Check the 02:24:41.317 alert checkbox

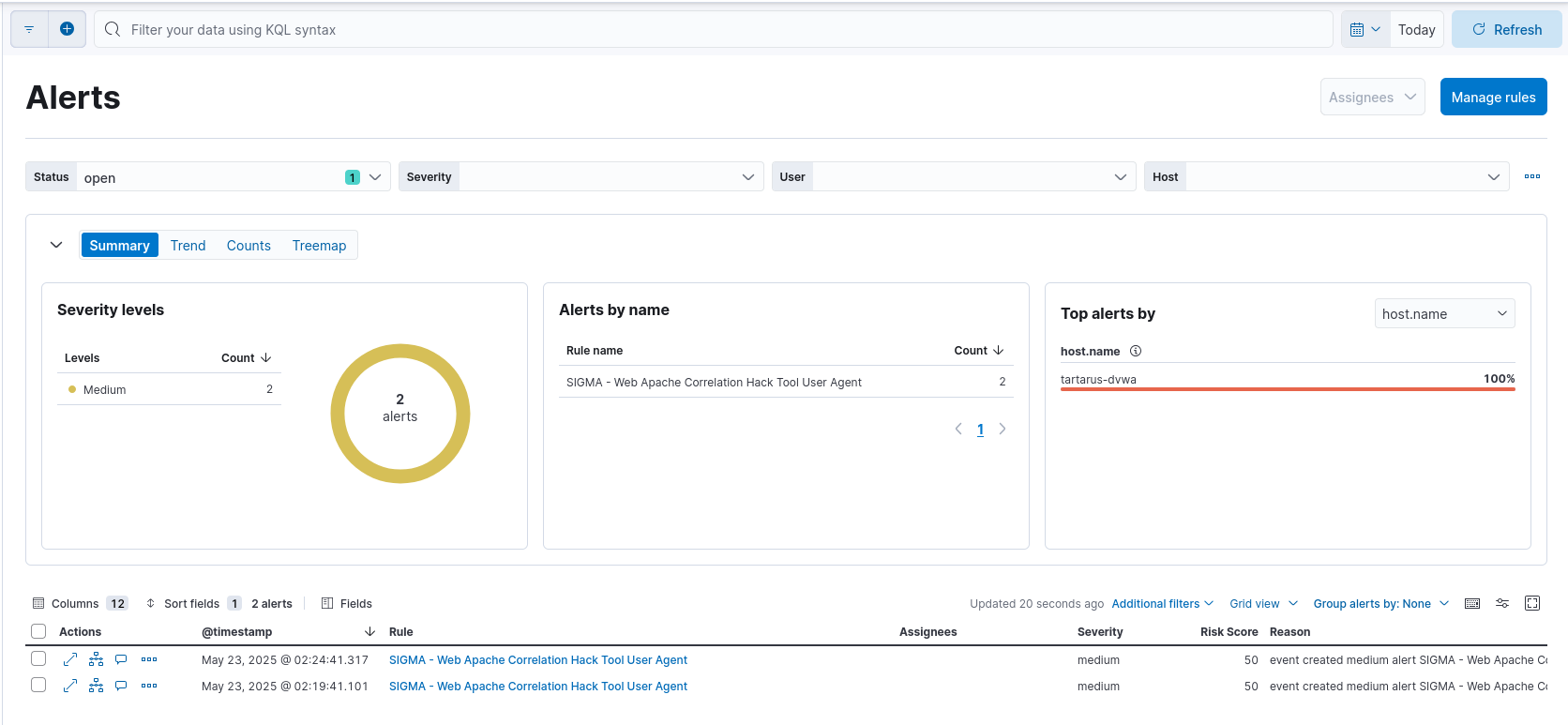coord(38,658)
